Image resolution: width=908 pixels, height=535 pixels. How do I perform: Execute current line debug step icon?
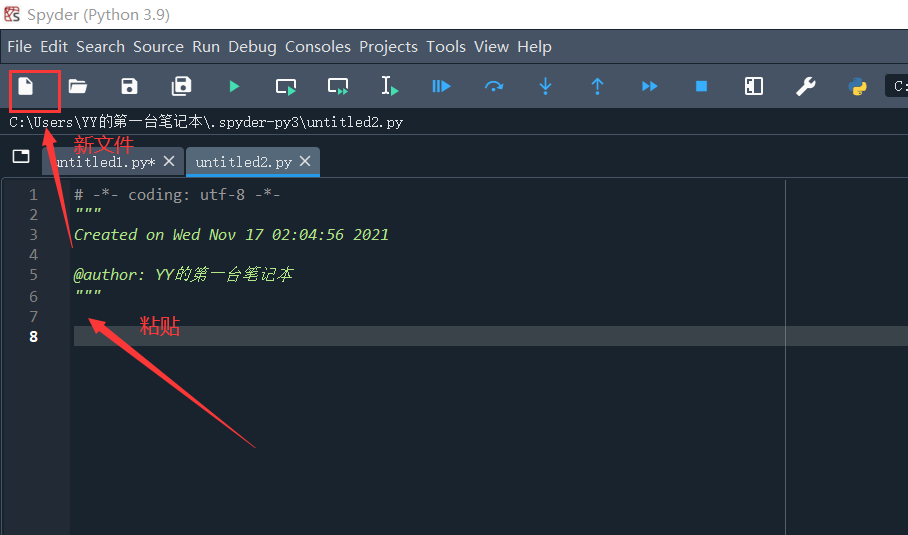493,86
